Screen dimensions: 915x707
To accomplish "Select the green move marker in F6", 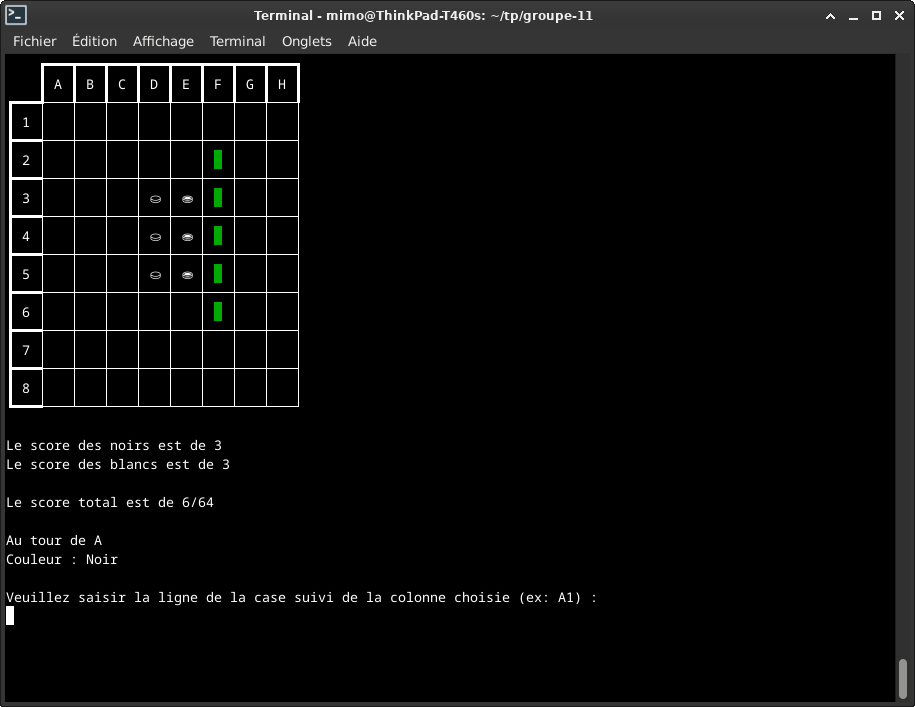I will (x=218, y=312).
